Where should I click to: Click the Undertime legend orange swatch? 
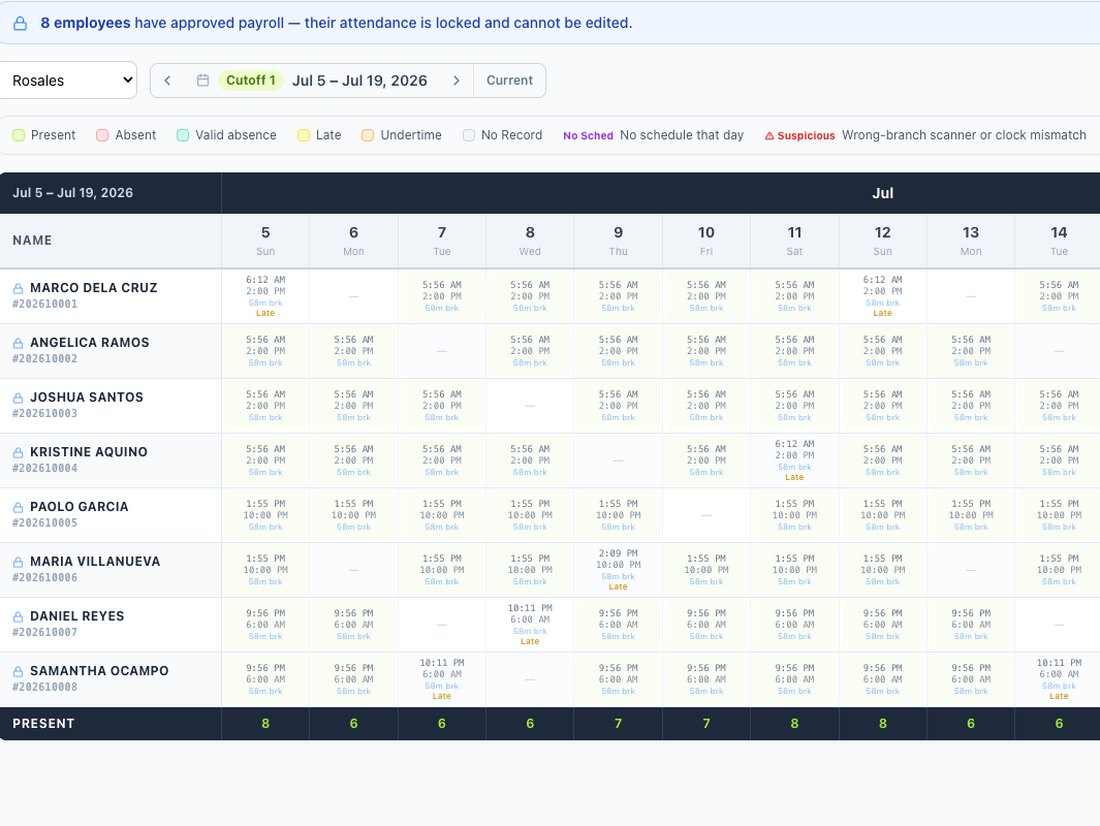[x=368, y=135]
